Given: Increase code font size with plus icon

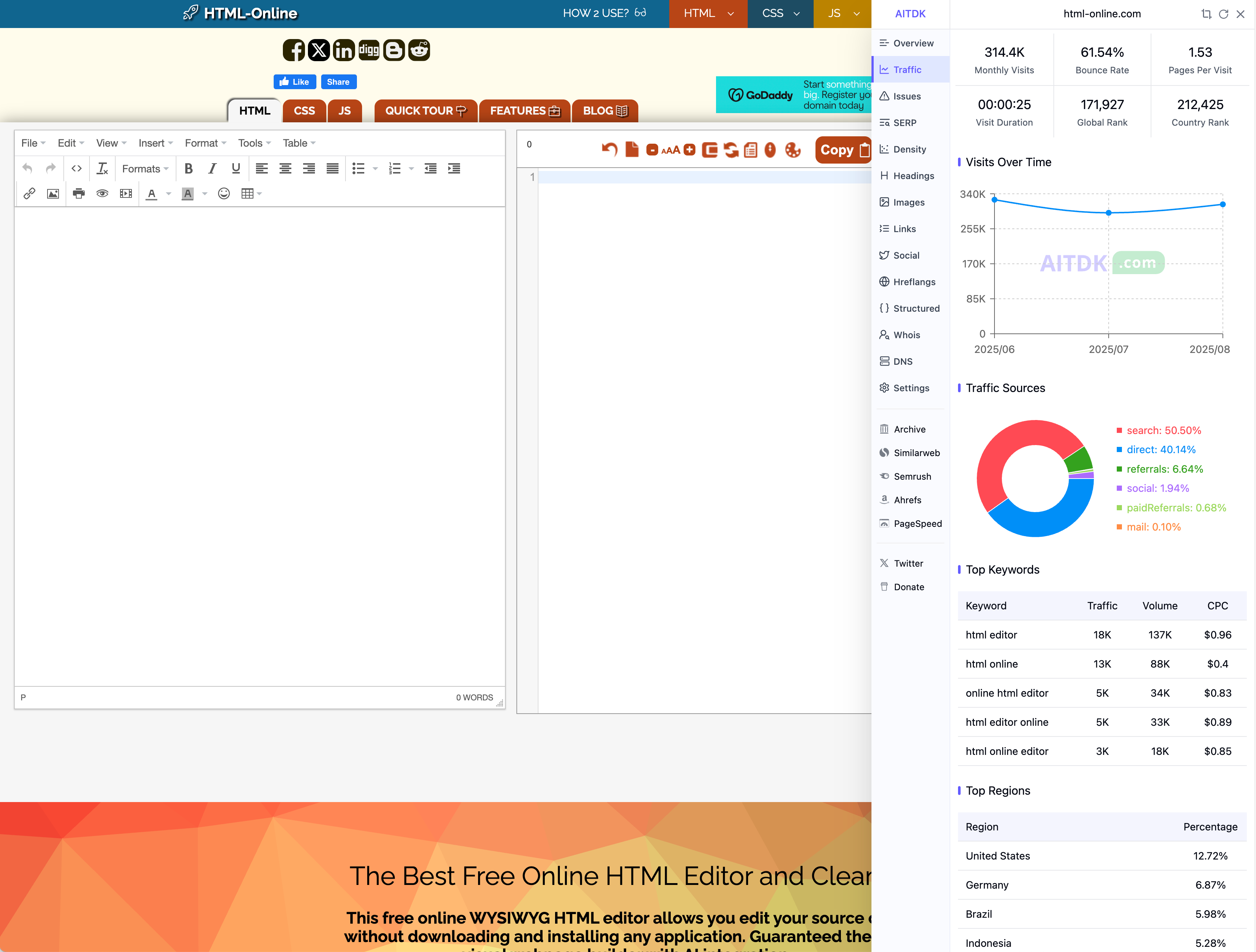Looking at the screenshot, I should point(689,149).
